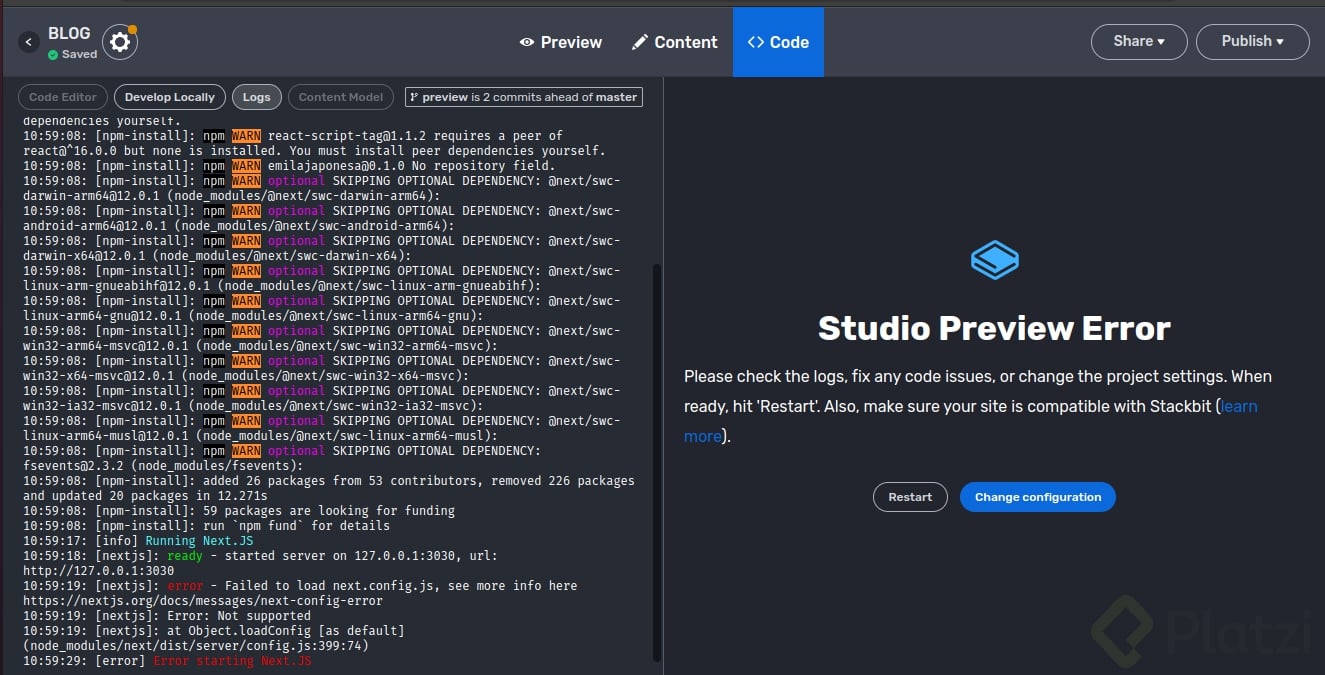The image size is (1325, 675).
Task: Click the green Saved status indicator
Action: point(73,54)
